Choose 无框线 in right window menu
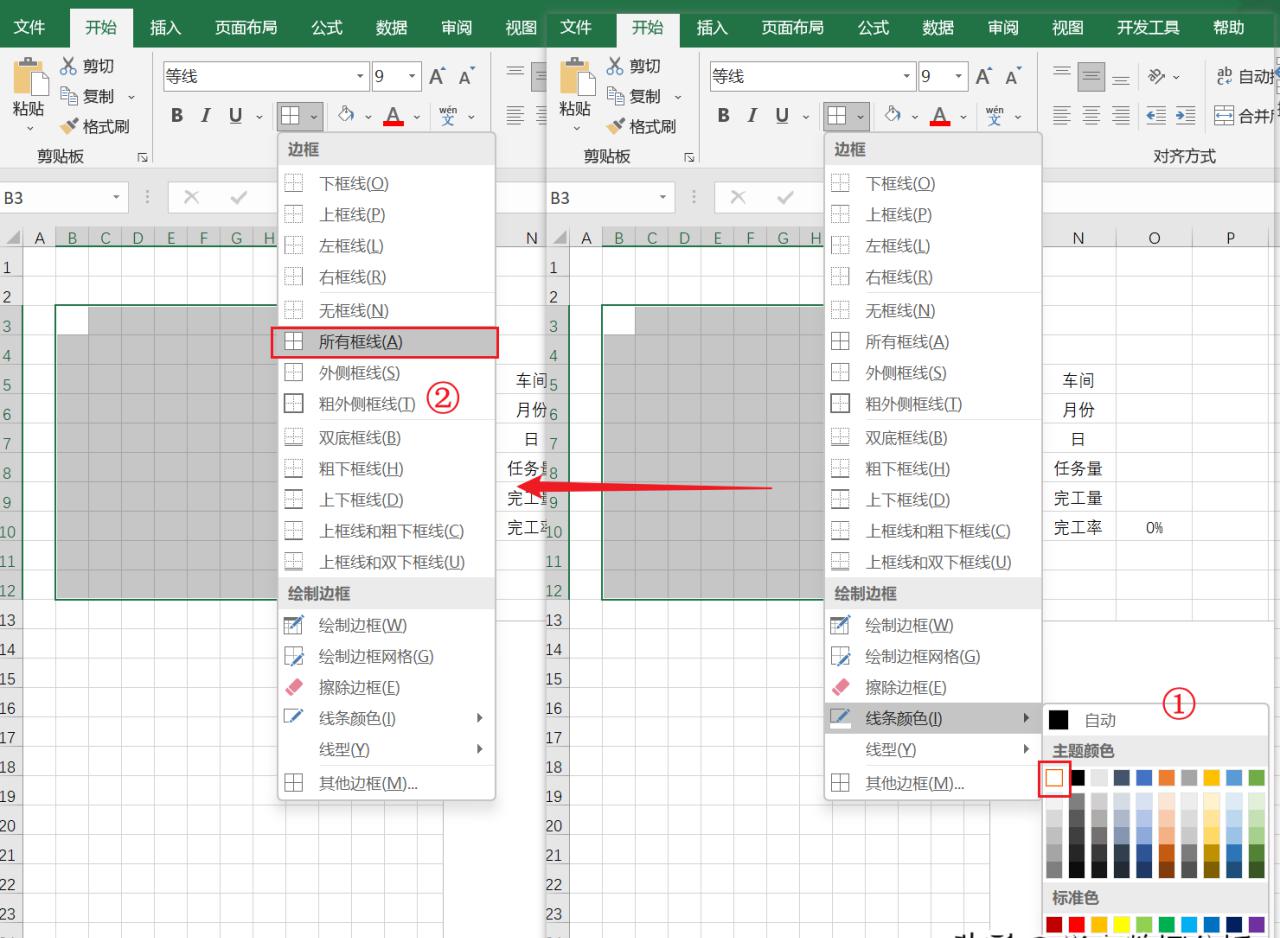 (x=933, y=310)
